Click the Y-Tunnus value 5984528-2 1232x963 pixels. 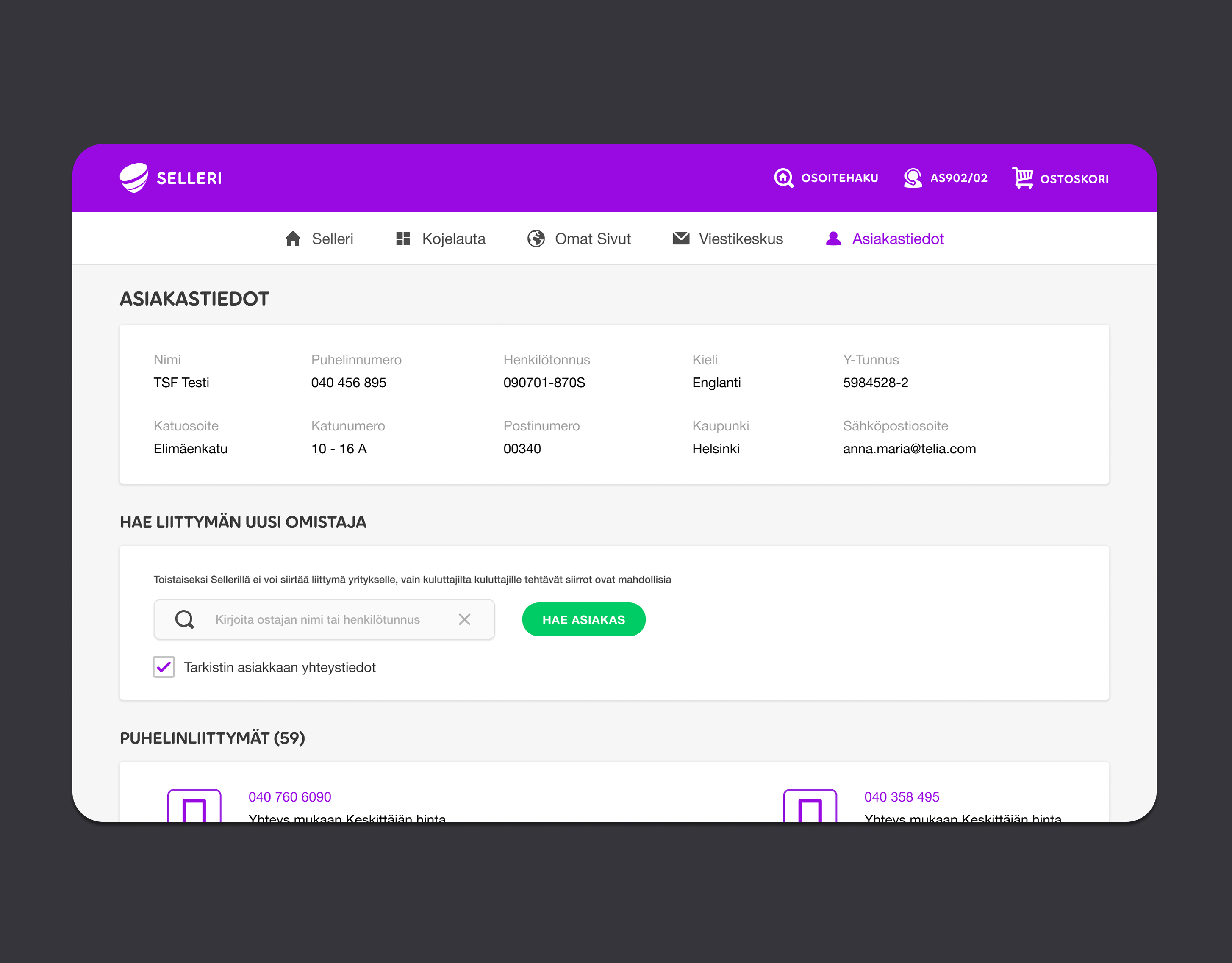tap(875, 383)
